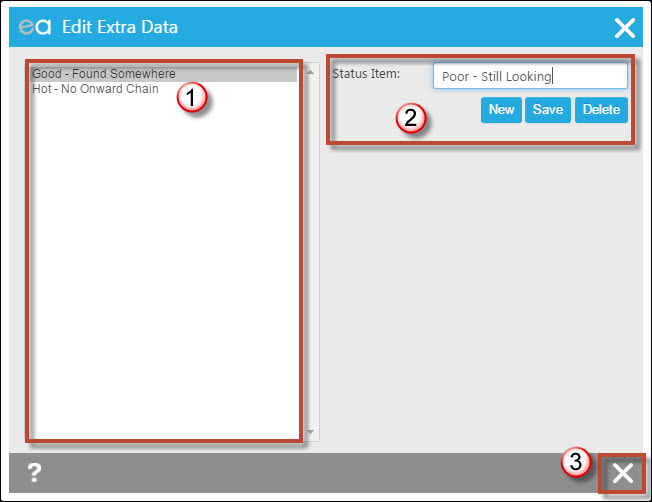The height and width of the screenshot is (502, 652).
Task: Click the help question mark icon
Action: click(x=34, y=473)
